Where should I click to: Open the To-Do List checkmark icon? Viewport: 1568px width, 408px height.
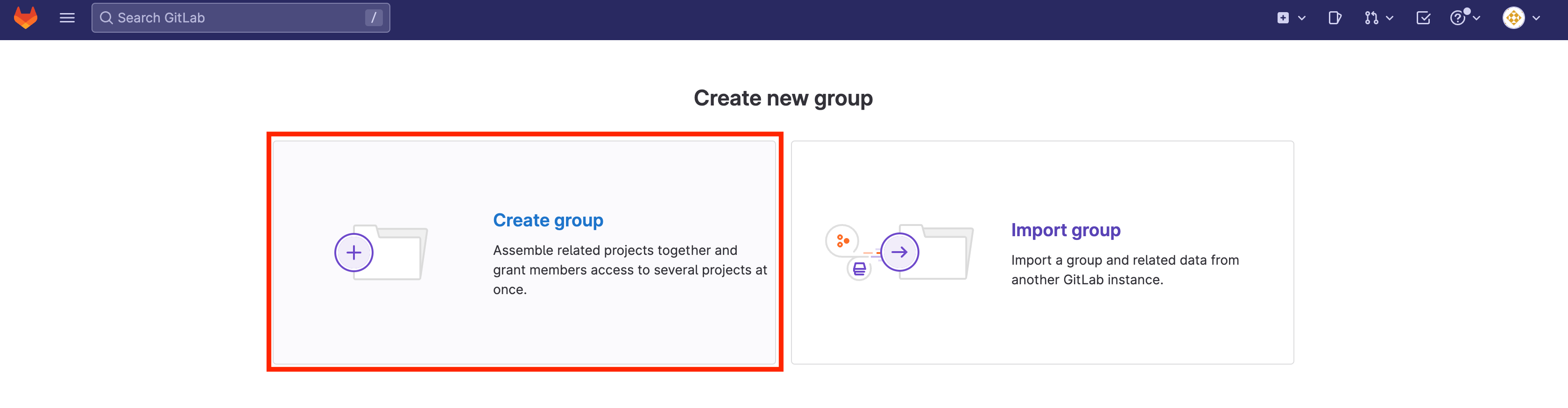(1423, 18)
